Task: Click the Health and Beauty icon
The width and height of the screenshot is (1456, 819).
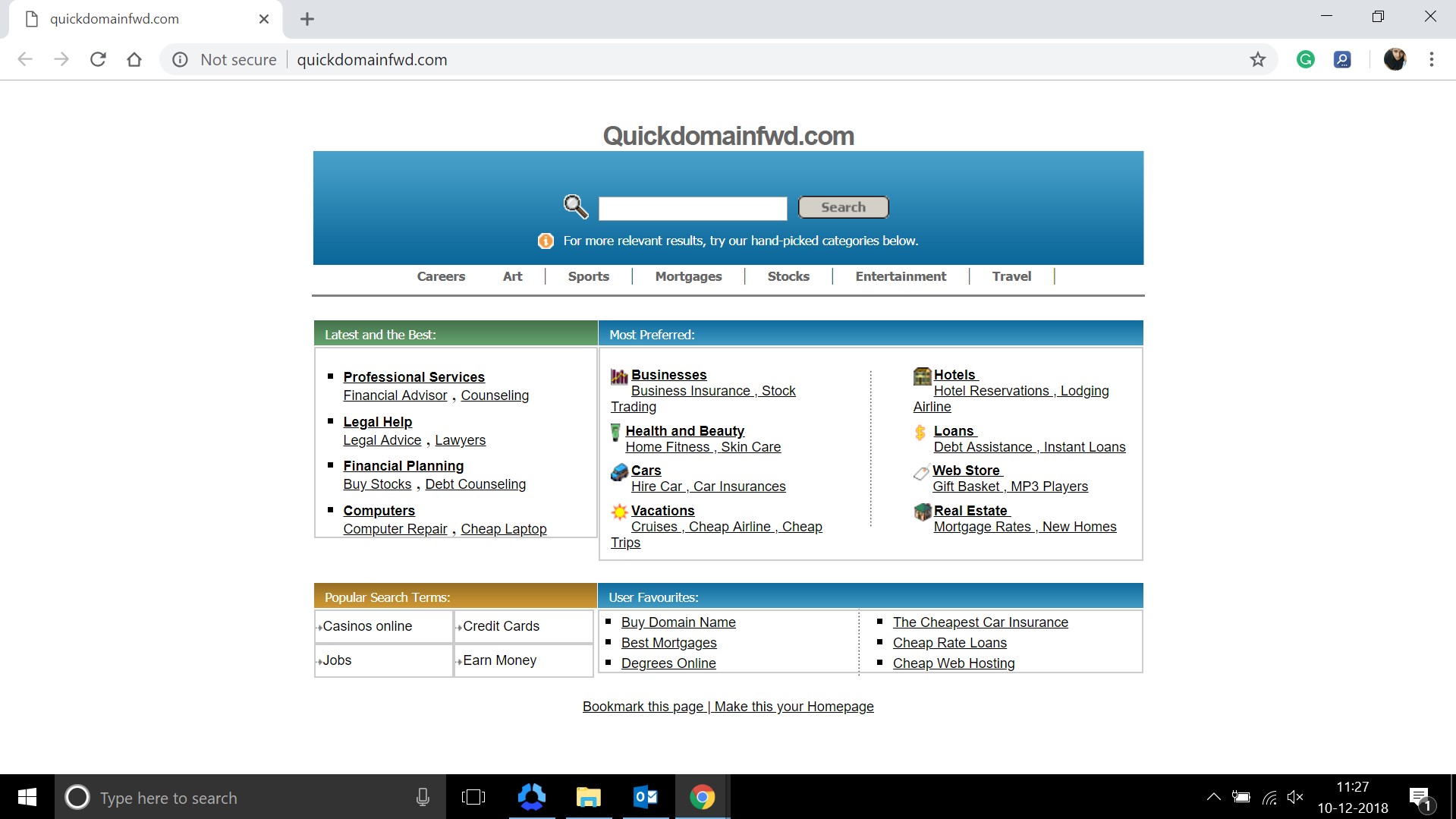Action: (615, 432)
